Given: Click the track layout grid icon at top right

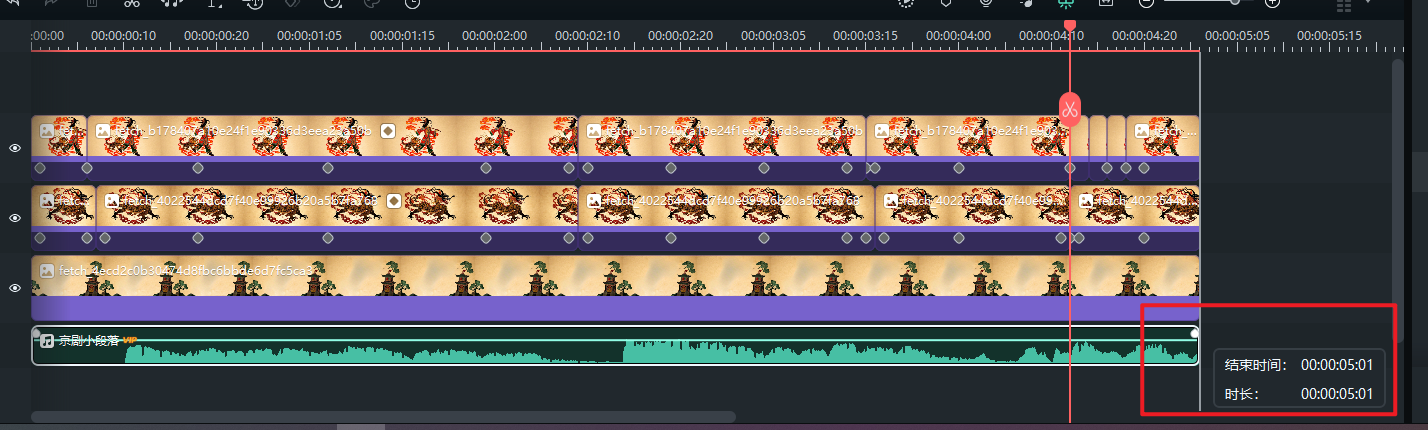Looking at the screenshot, I should tap(1344, 5).
